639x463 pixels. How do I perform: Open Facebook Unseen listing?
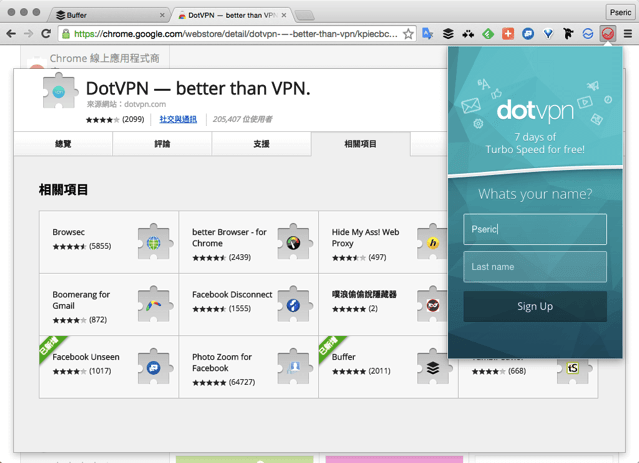pos(109,367)
